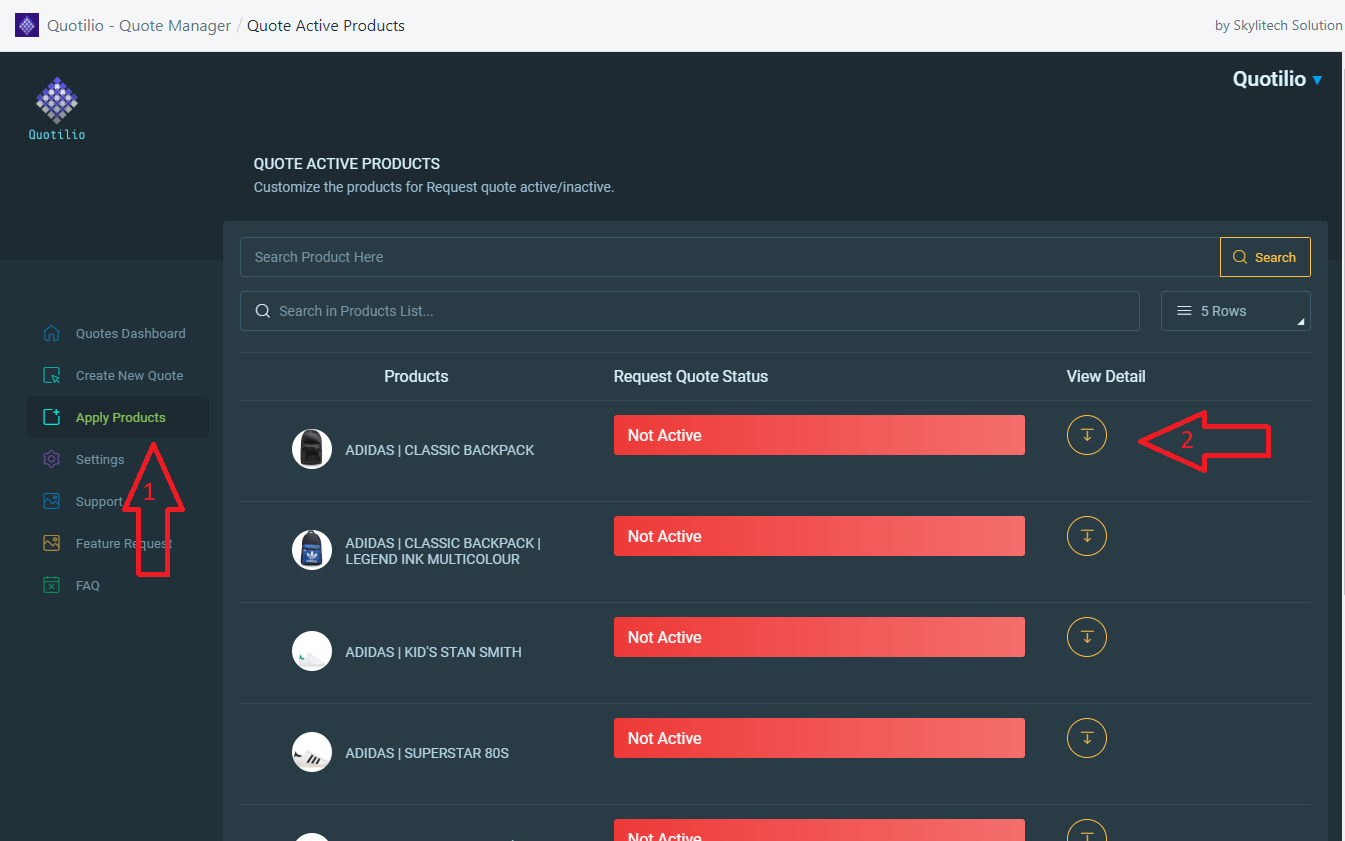Click the ADIDAS | SUPERSTAR 80S name
This screenshot has height=841, width=1345.
click(427, 753)
